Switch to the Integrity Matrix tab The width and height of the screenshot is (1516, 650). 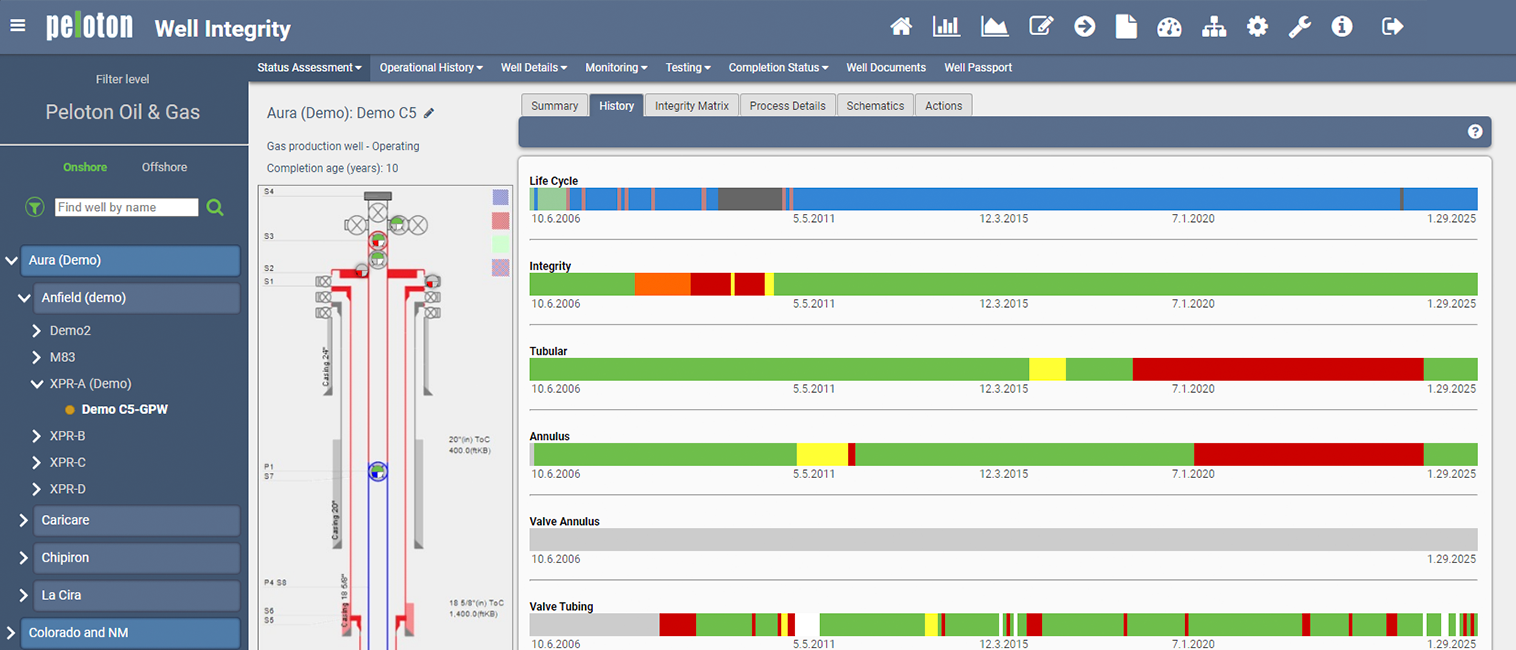[691, 106]
